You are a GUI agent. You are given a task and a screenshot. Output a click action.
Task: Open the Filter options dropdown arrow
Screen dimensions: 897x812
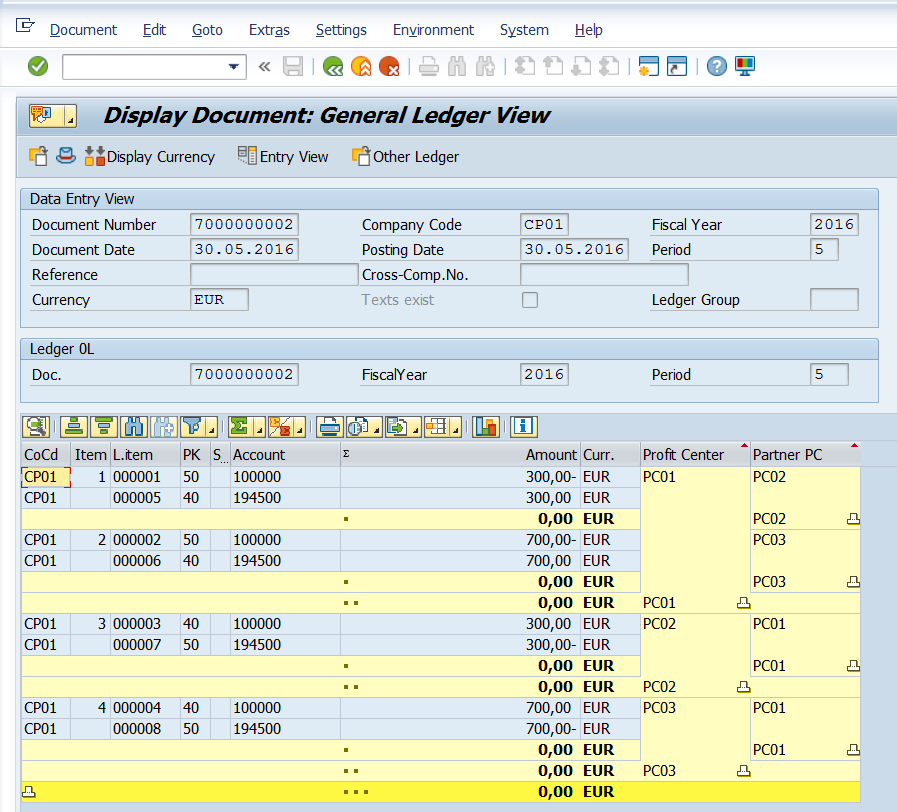click(212, 428)
